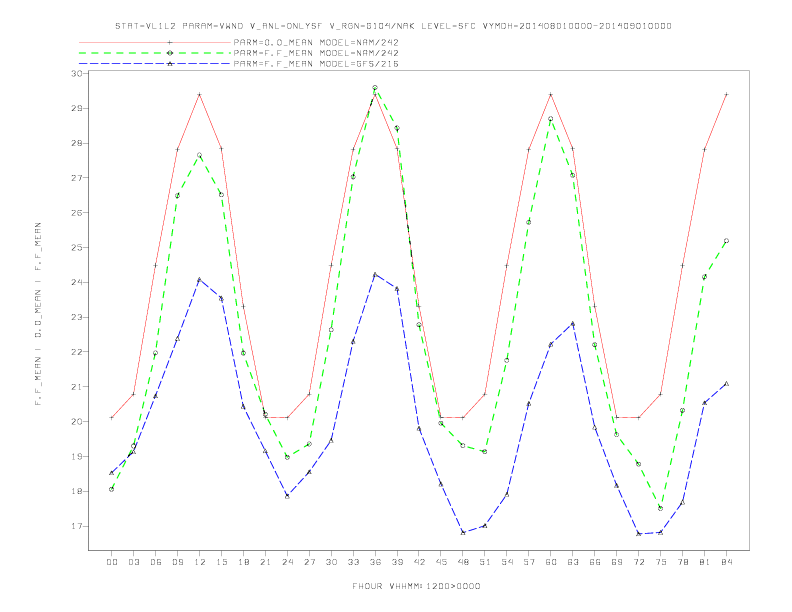
Task: Click y-axis tick label 18
Action: 77,491
